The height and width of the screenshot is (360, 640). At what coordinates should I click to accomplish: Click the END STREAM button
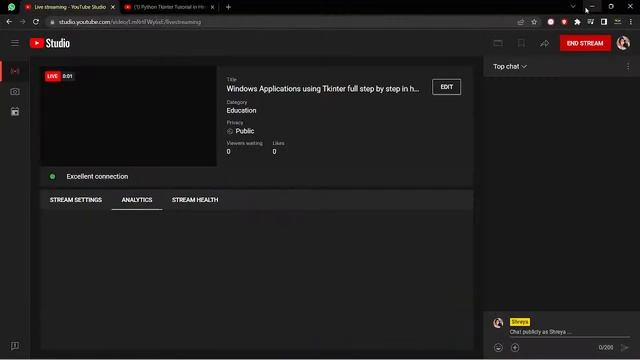(x=585, y=43)
